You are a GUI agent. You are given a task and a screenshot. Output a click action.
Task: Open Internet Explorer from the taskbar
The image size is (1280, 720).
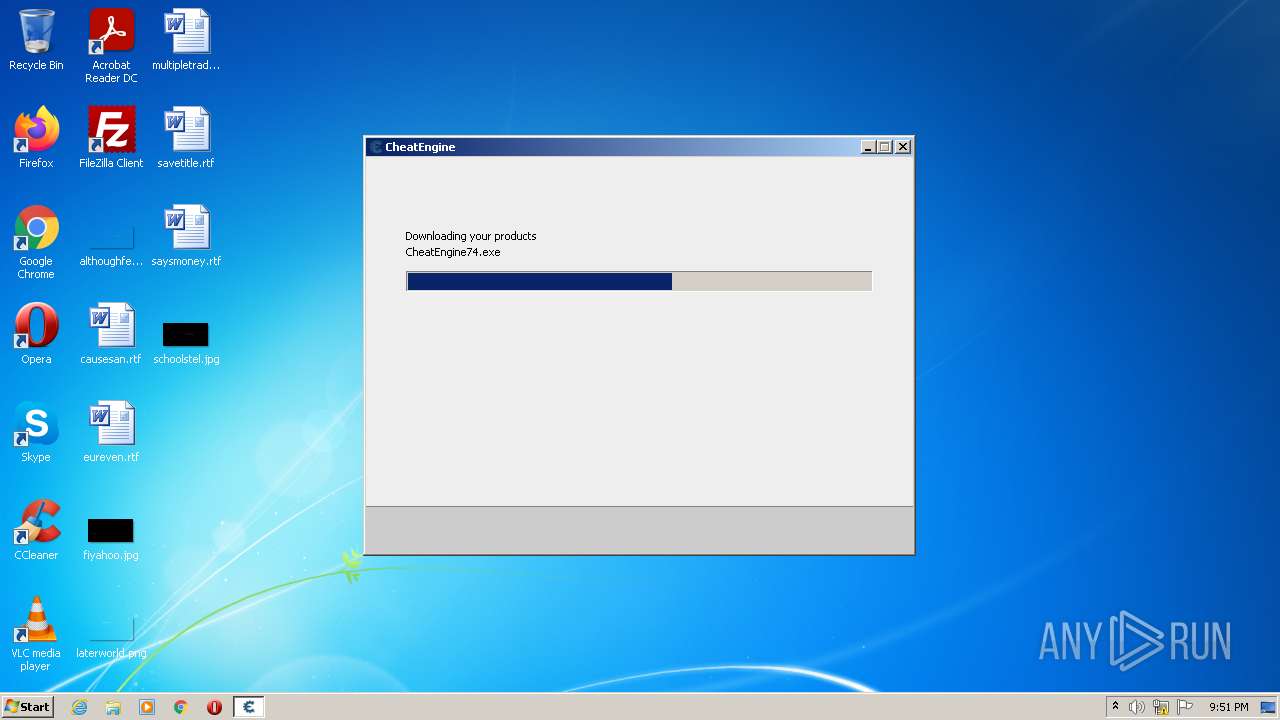(79, 707)
